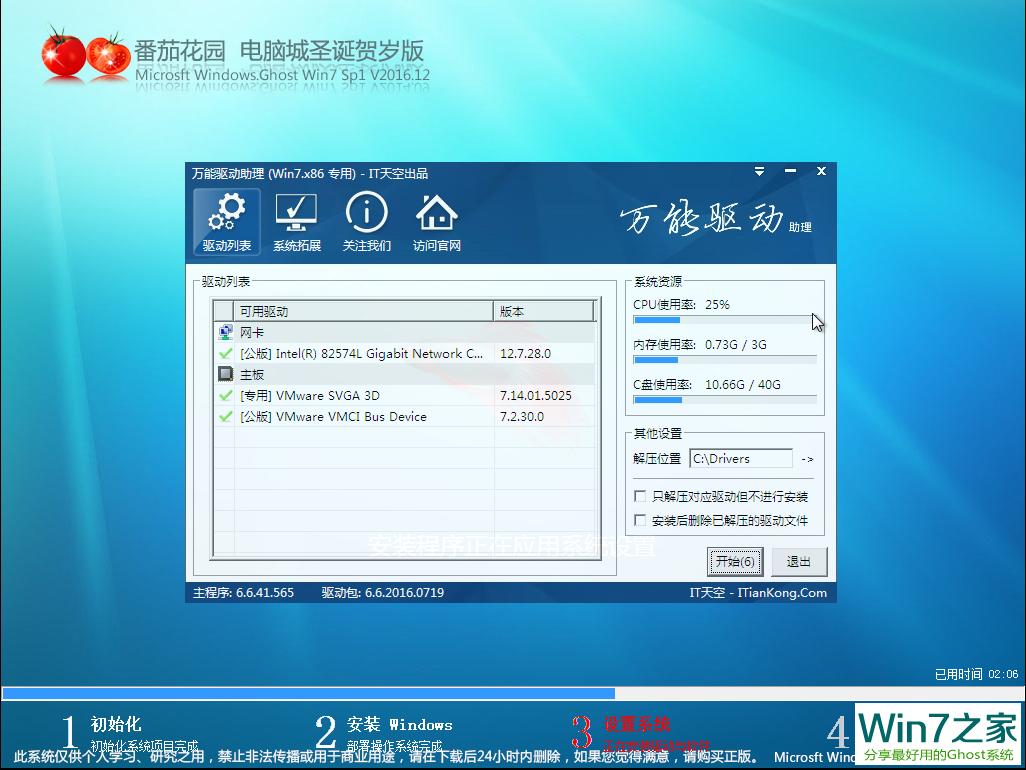
Task: Click the 退出 exit button
Action: tap(798, 561)
